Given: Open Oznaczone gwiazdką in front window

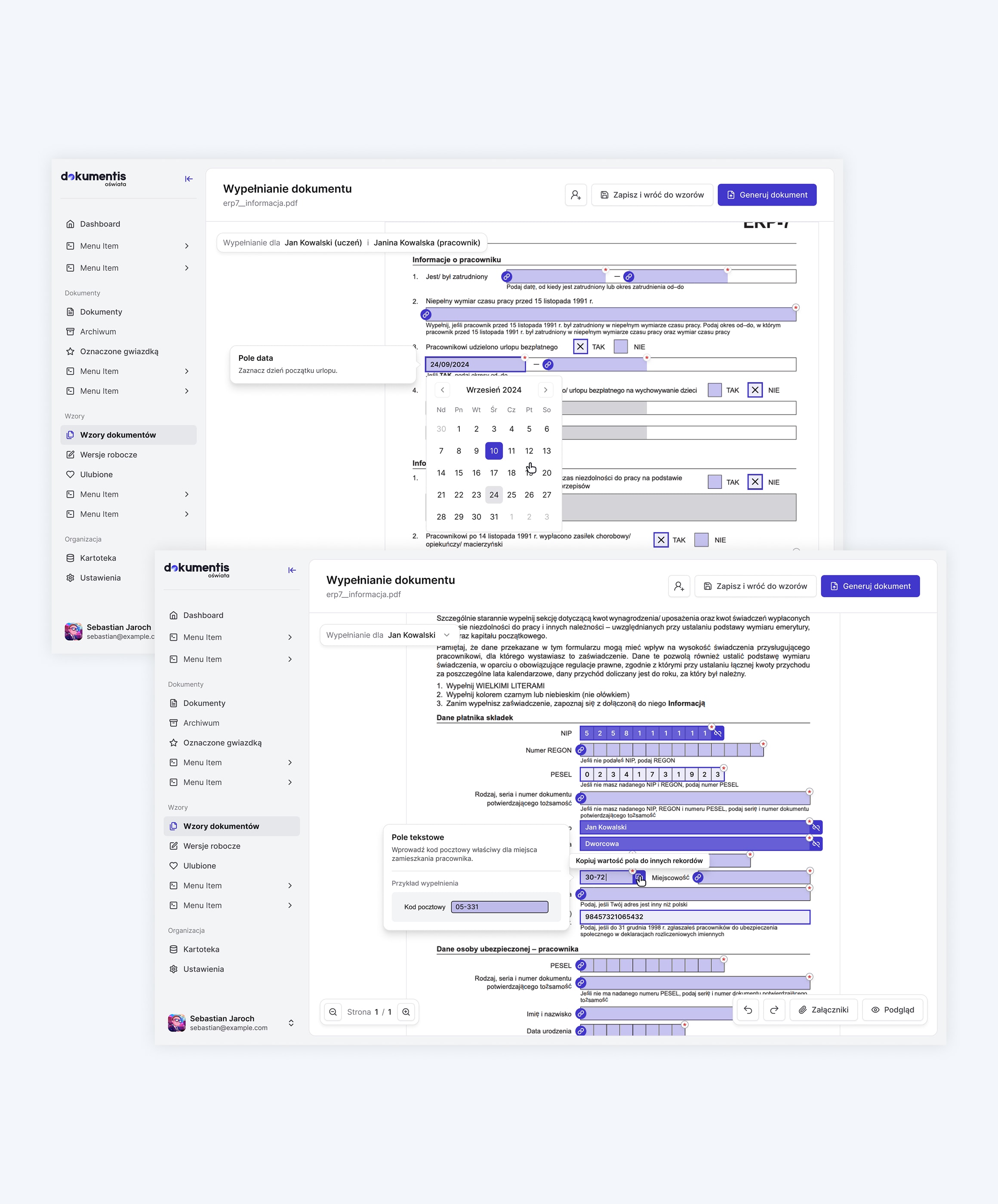Looking at the screenshot, I should tap(232, 743).
